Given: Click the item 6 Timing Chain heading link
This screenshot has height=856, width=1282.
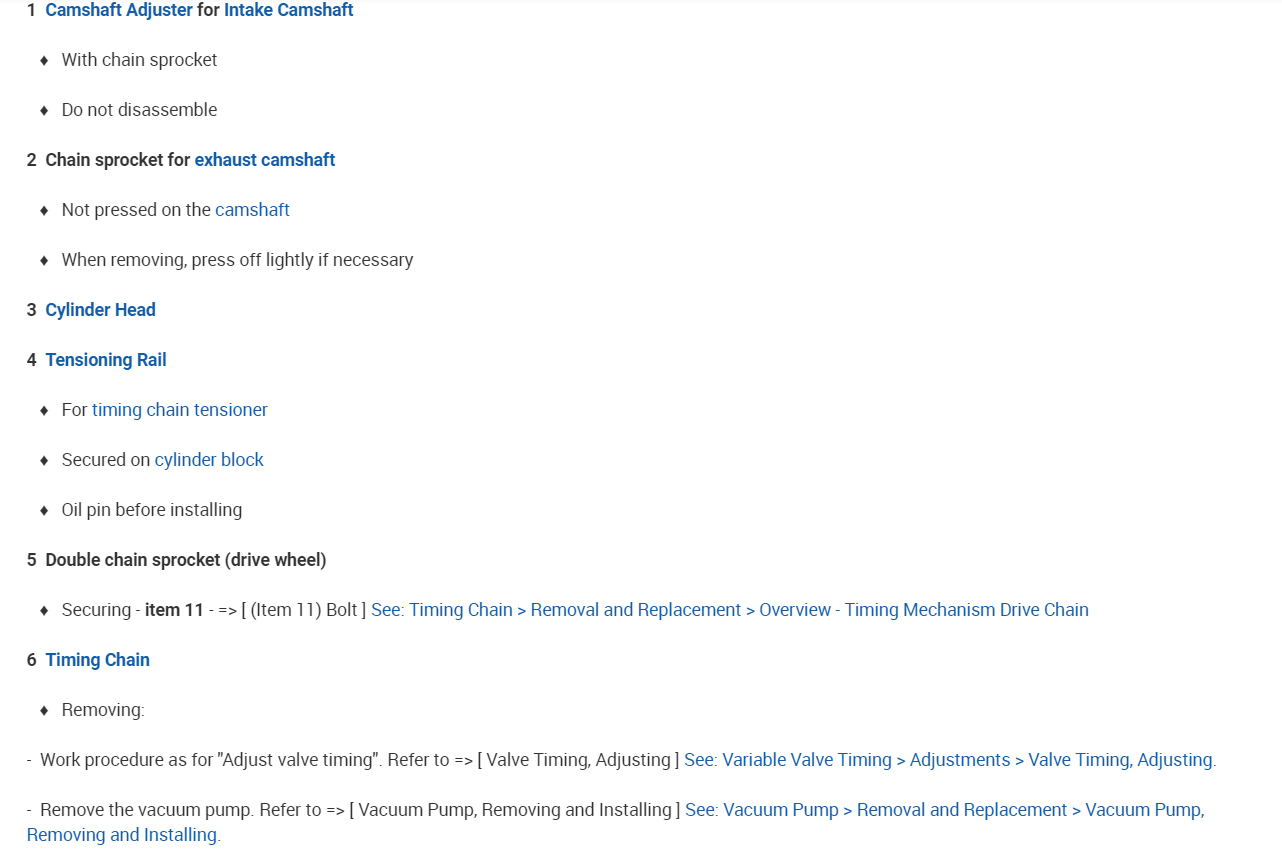Looking at the screenshot, I should (x=97, y=660).
